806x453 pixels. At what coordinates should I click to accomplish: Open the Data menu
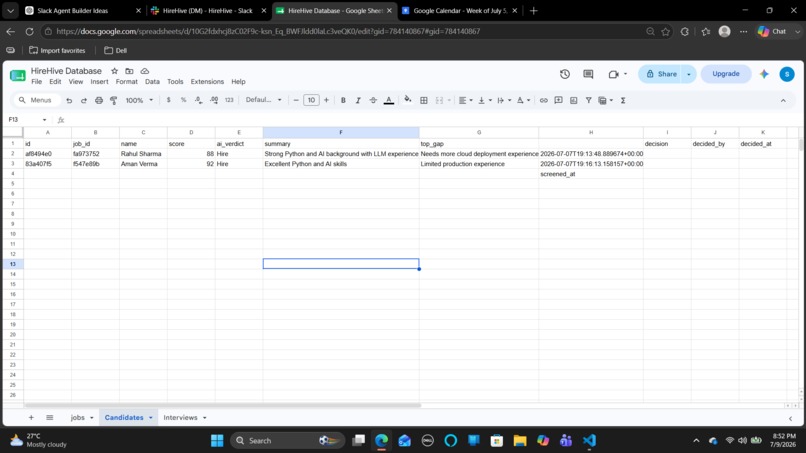coord(152,82)
